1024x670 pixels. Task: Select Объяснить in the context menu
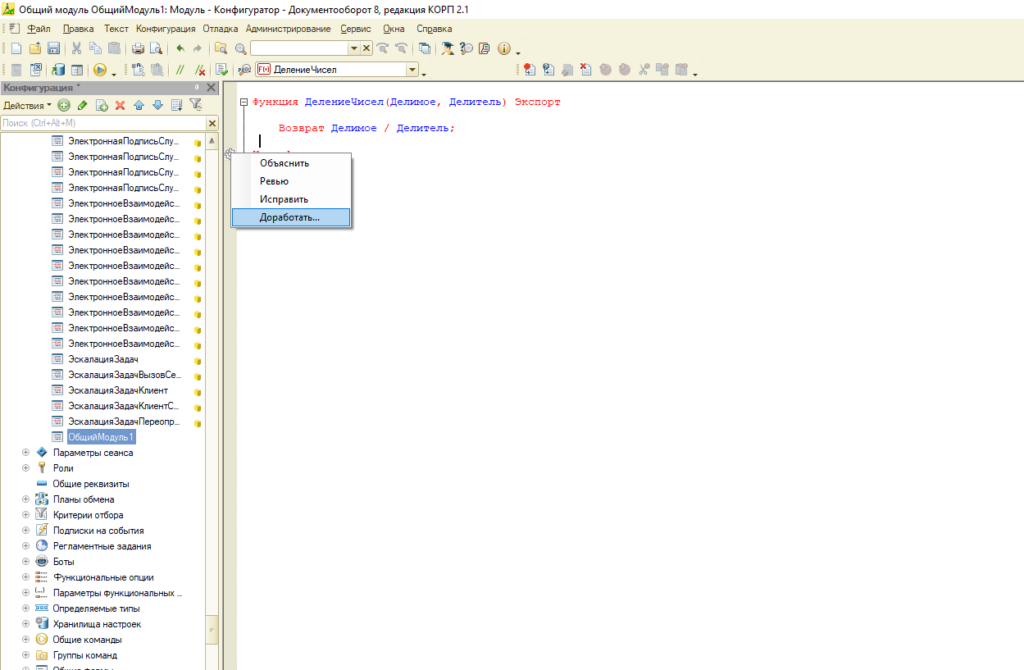pos(284,163)
